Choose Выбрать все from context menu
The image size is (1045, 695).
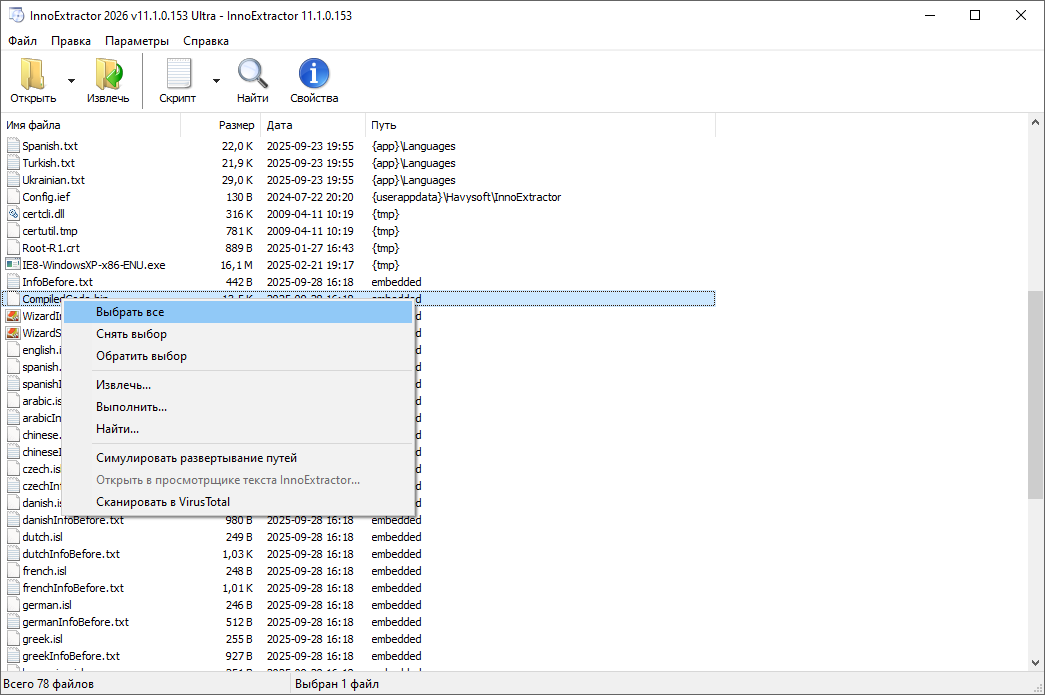click(x=130, y=312)
